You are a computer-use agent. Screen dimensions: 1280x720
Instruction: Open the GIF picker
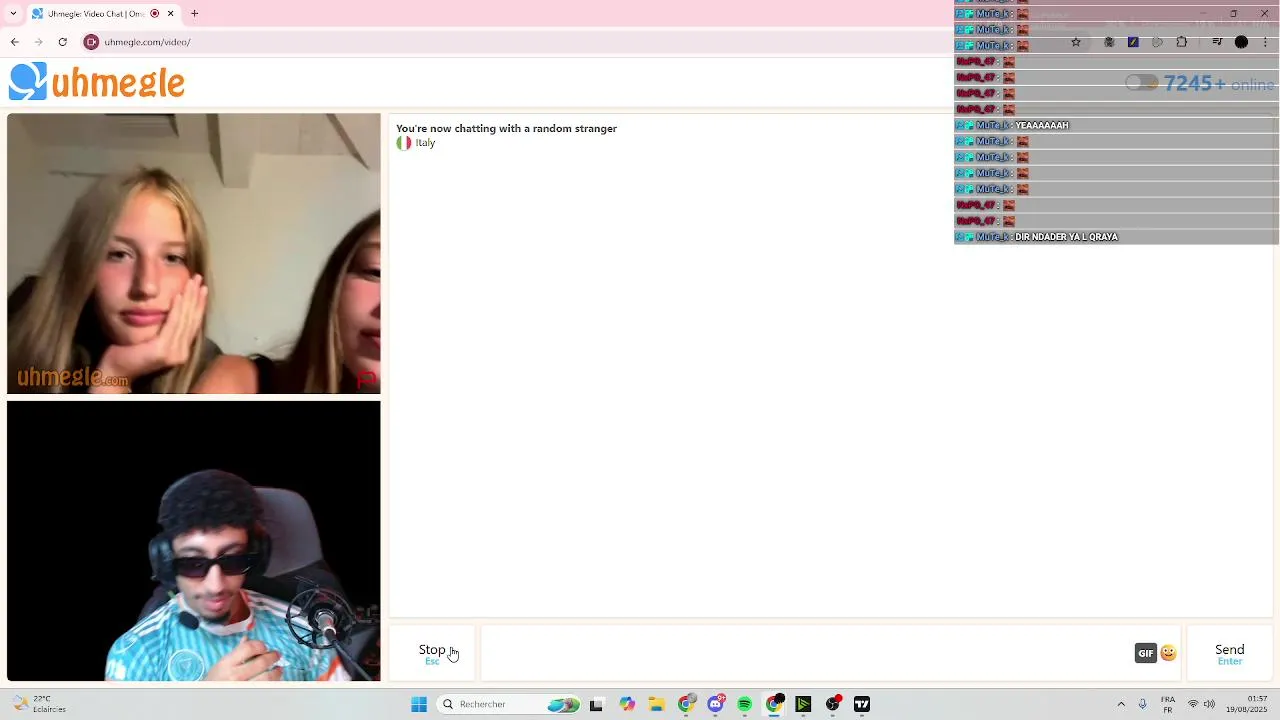pos(1146,653)
